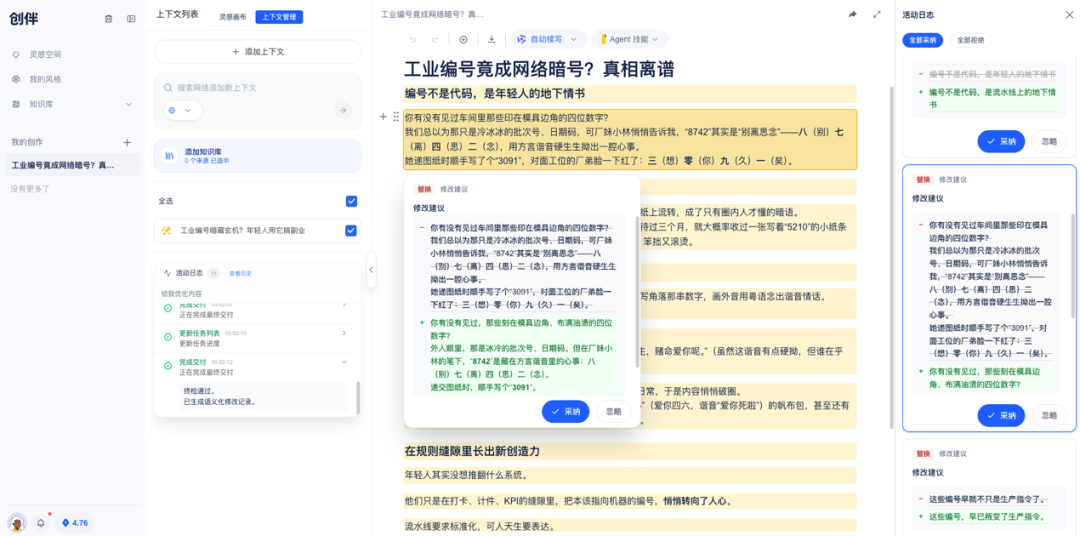Click the plus icon next to 我的创作
The height and width of the screenshot is (536, 1080).
point(127,142)
